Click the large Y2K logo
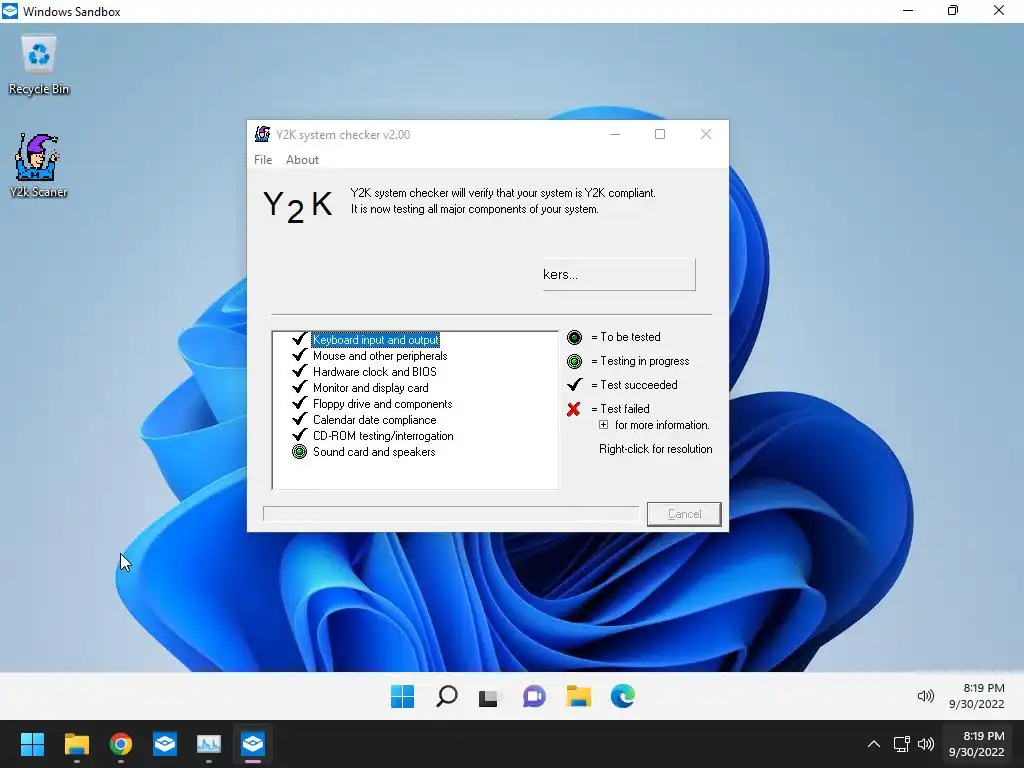Image resolution: width=1024 pixels, height=768 pixels. click(x=298, y=206)
